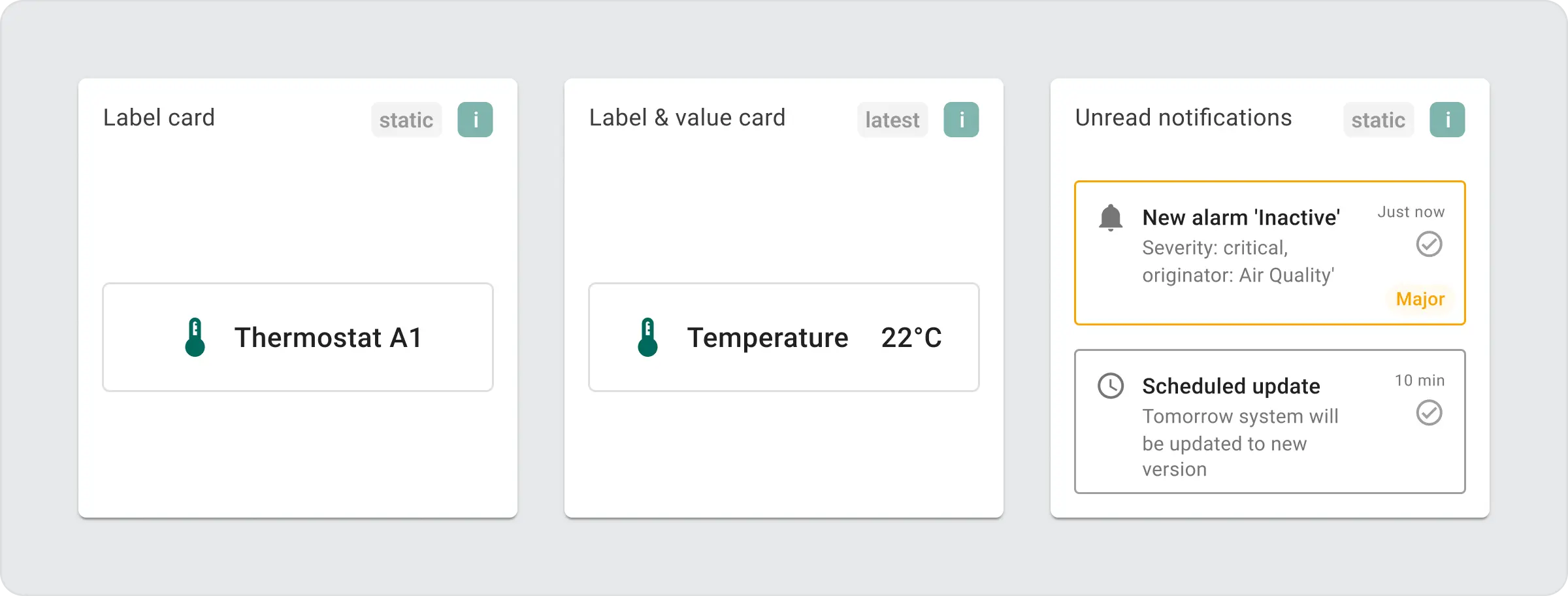This screenshot has height=596, width=1568.
Task: Mark 'New alarm Inactive' notification as read
Action: pyautogui.click(x=1429, y=244)
